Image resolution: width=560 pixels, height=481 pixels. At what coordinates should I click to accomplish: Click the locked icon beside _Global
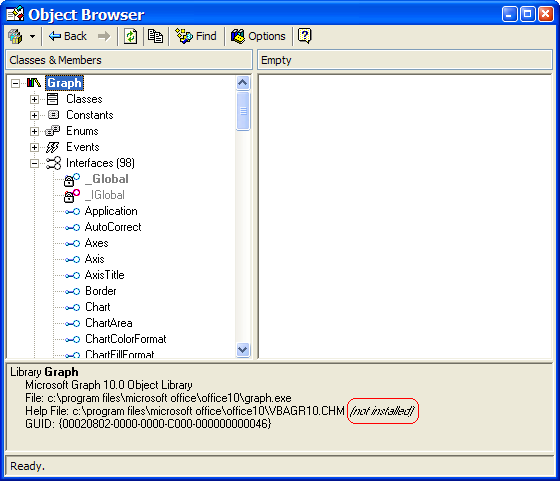point(72,180)
